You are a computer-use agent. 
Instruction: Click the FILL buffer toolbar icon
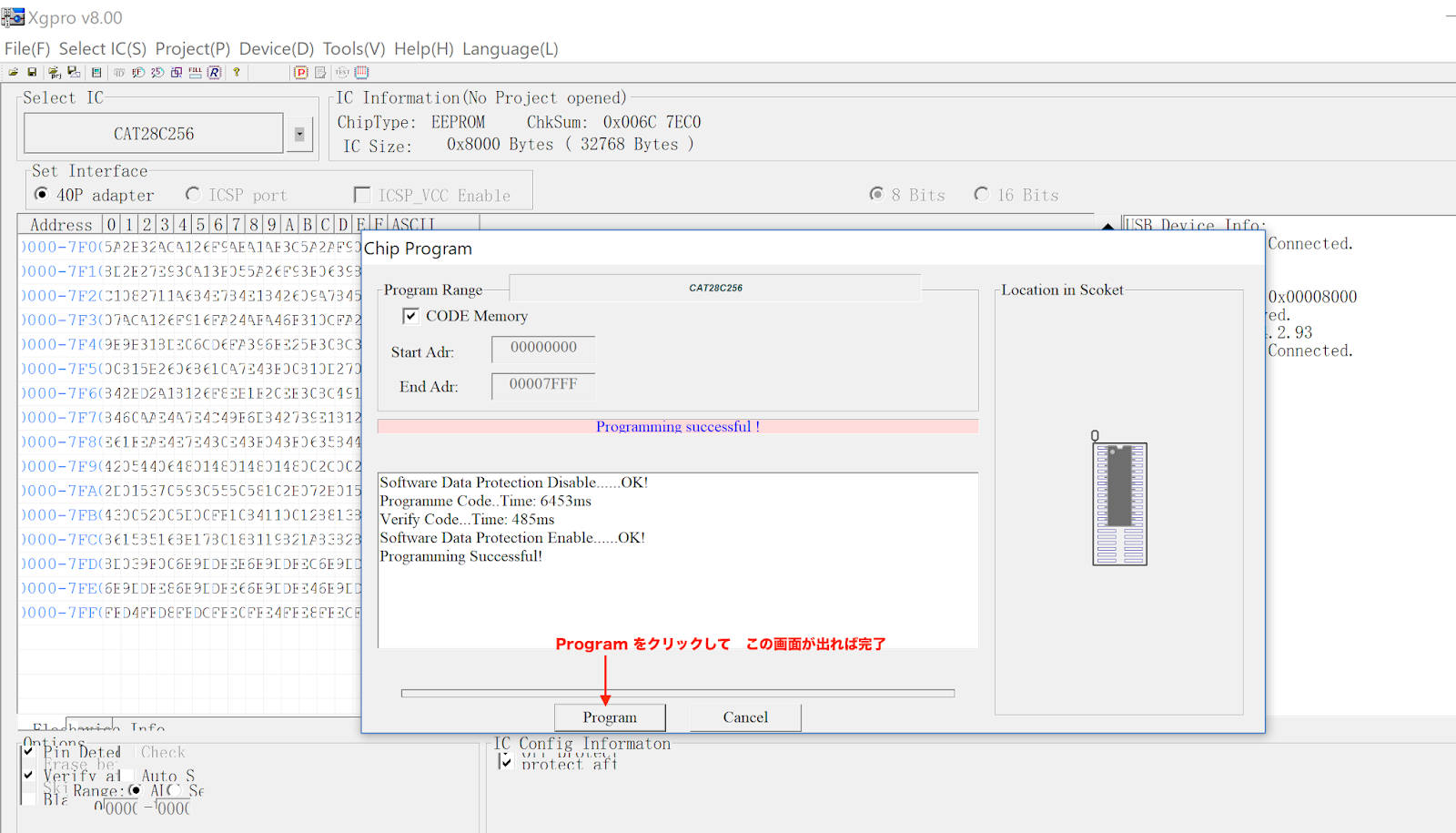pyautogui.click(x=195, y=72)
